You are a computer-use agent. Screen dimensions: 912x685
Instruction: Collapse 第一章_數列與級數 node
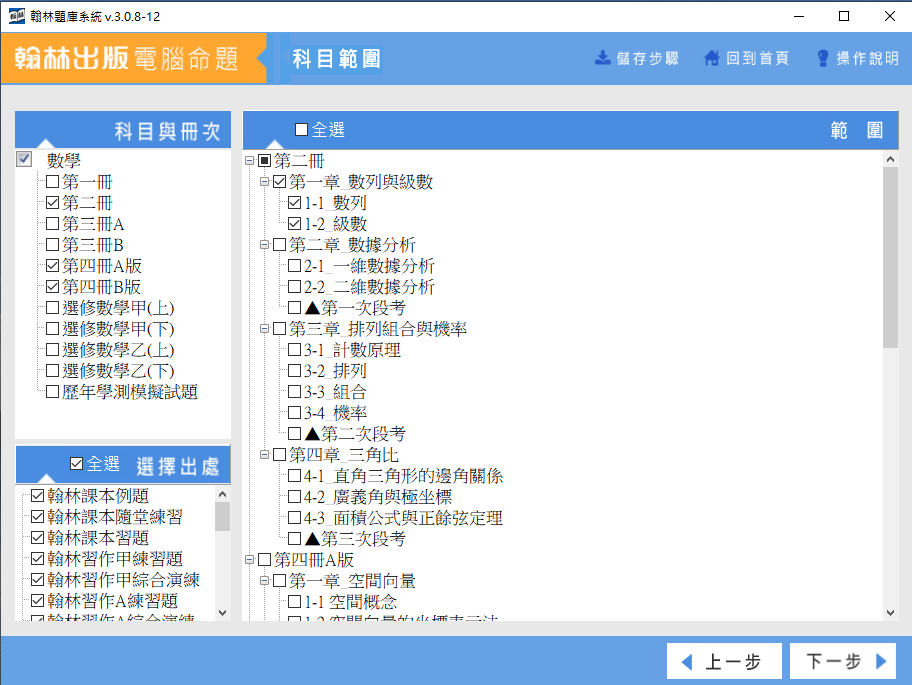[265, 181]
